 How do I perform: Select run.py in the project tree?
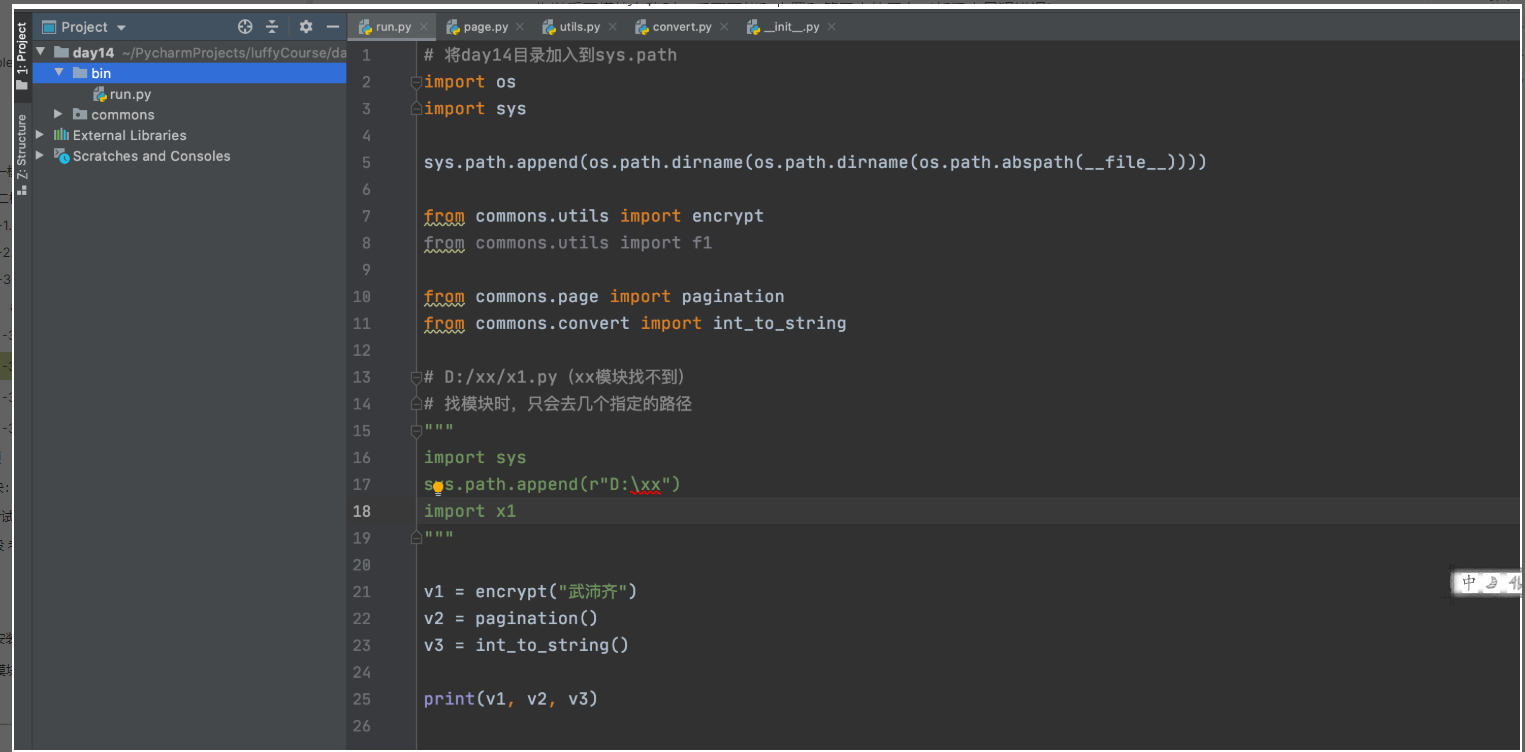[x=130, y=94]
